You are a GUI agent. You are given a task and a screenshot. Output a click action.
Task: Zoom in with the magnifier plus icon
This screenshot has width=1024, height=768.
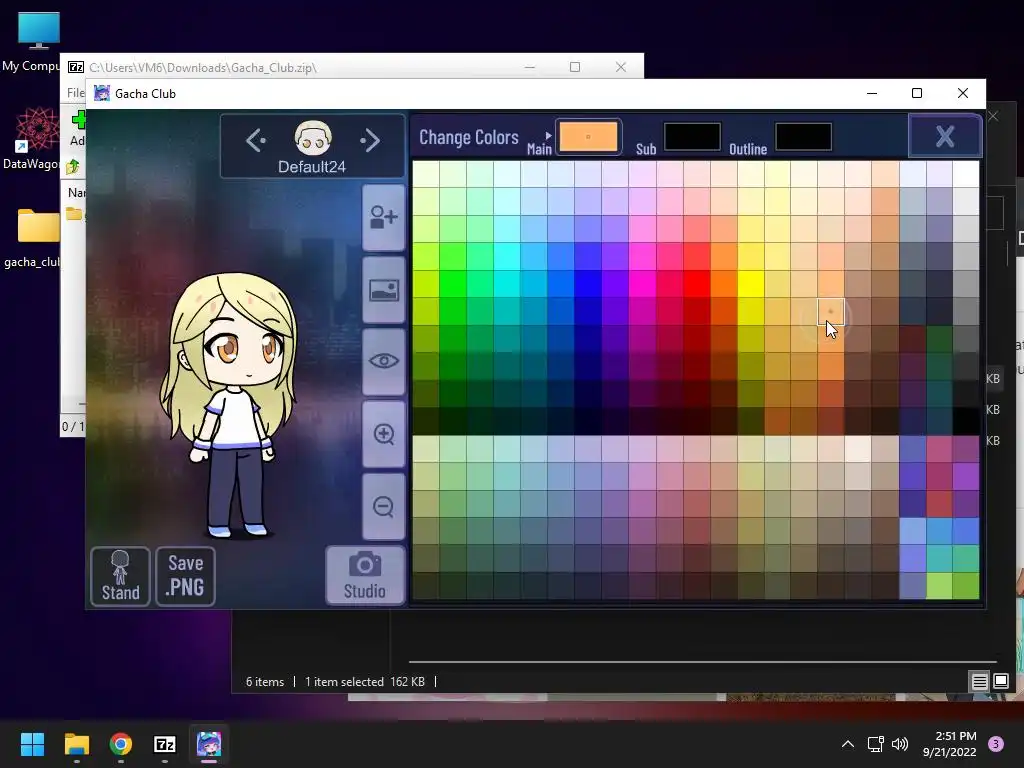point(384,434)
